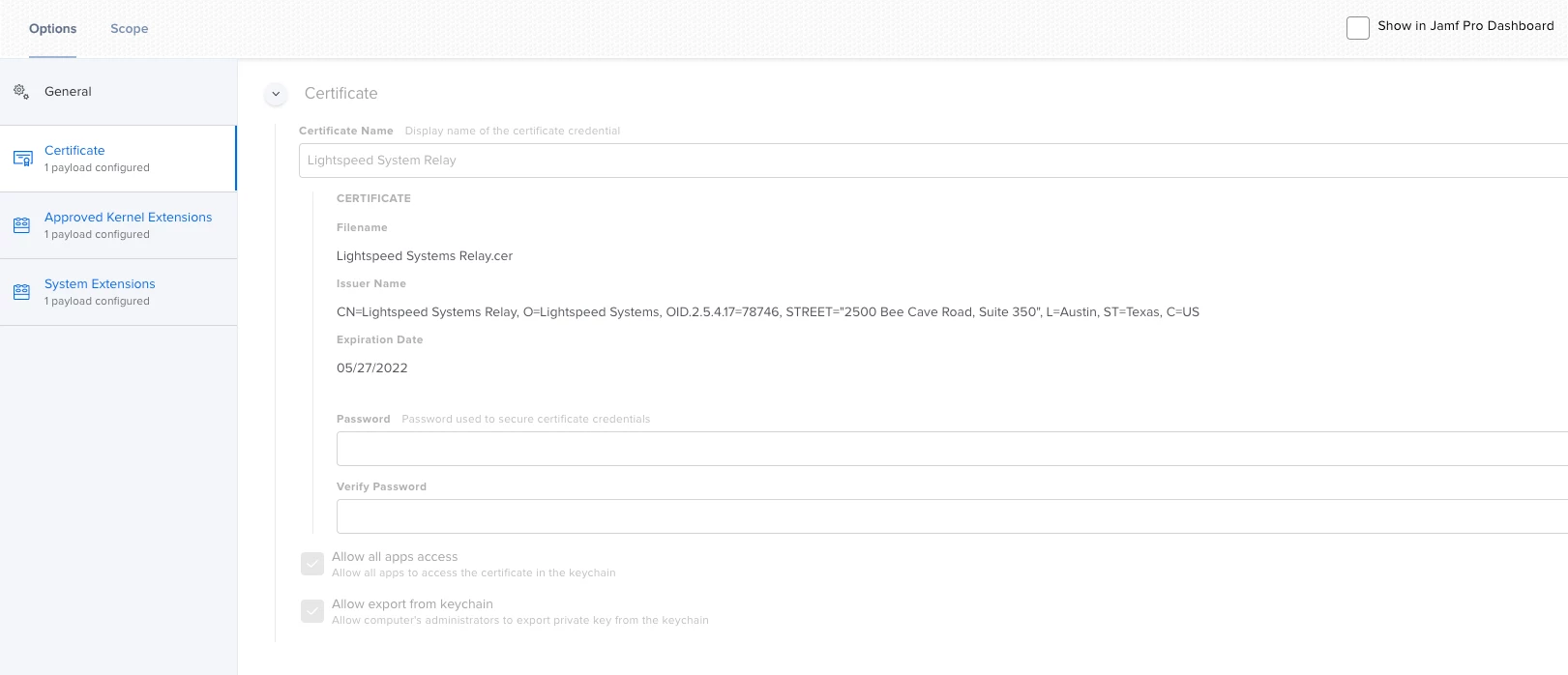Screen dimensions: 1568x675
Task: Click the Show in Jamf Pro Dashboard label
Action: [x=1465, y=26]
